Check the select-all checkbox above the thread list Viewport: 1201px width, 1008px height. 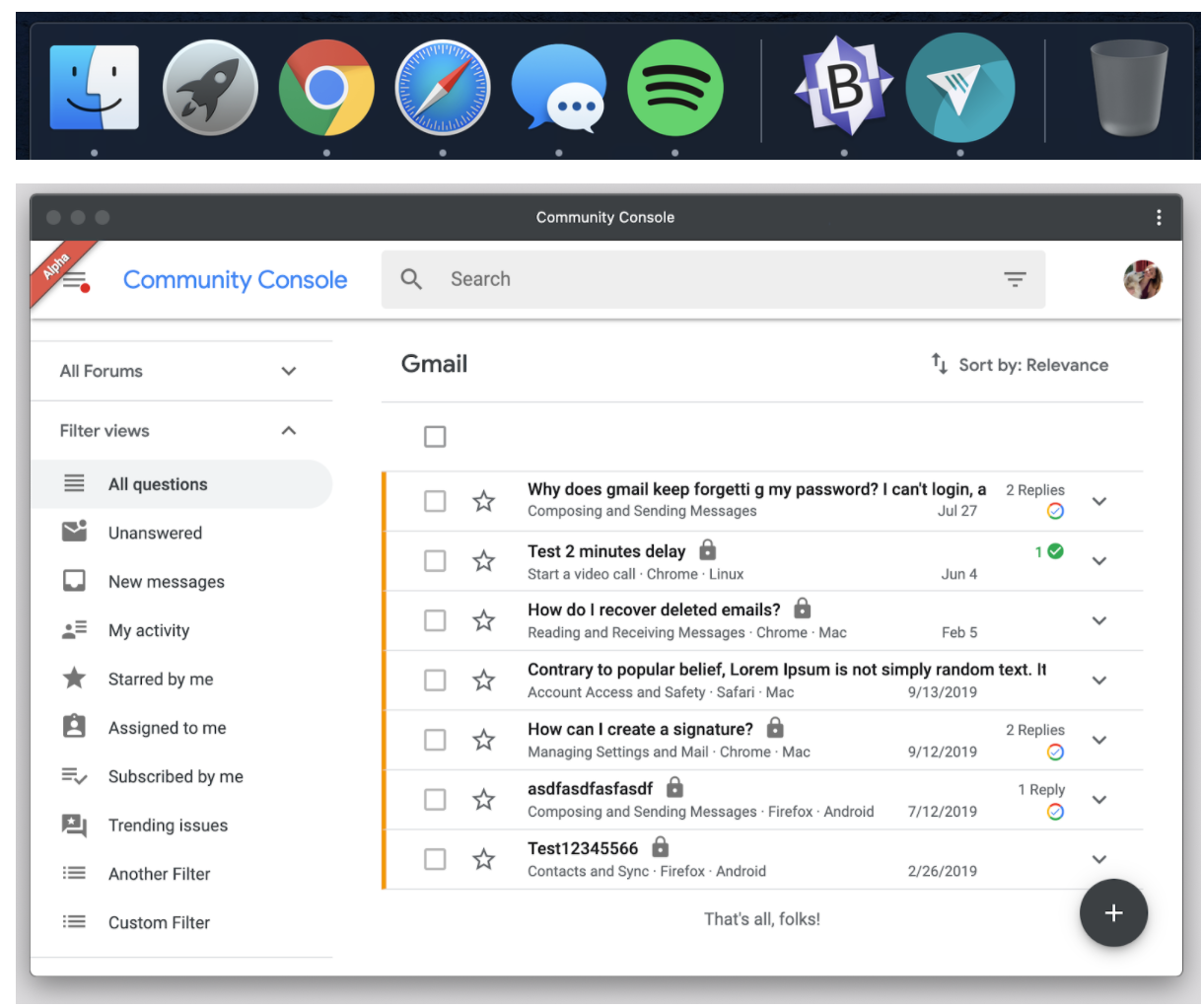click(435, 436)
